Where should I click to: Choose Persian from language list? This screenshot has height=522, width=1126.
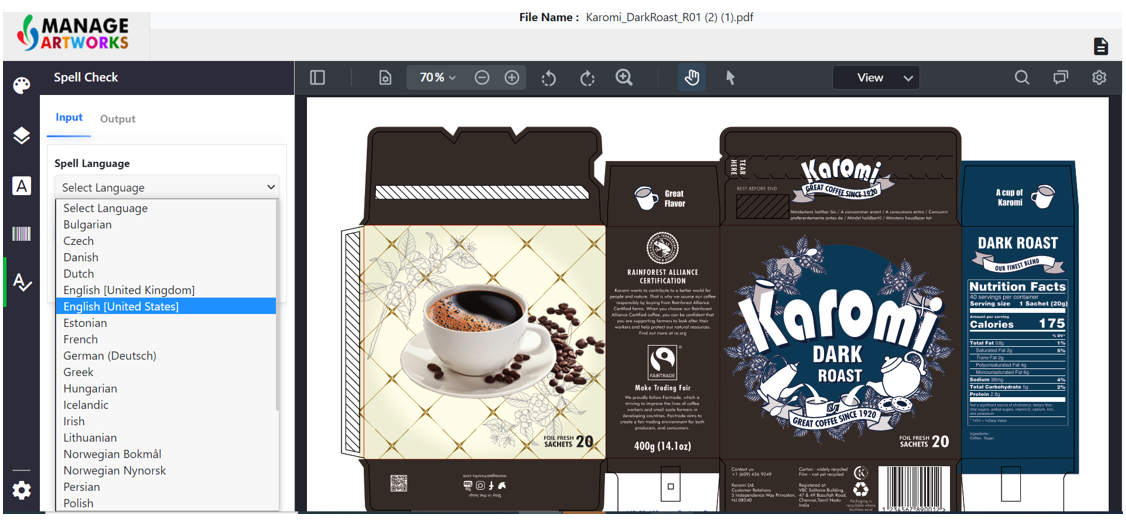pos(166,487)
